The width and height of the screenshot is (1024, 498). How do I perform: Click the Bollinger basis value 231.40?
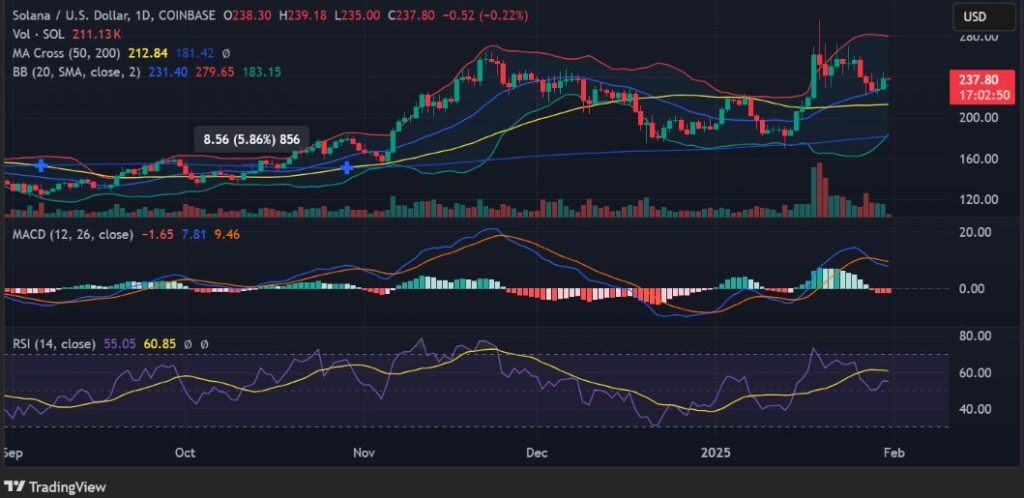coord(166,72)
